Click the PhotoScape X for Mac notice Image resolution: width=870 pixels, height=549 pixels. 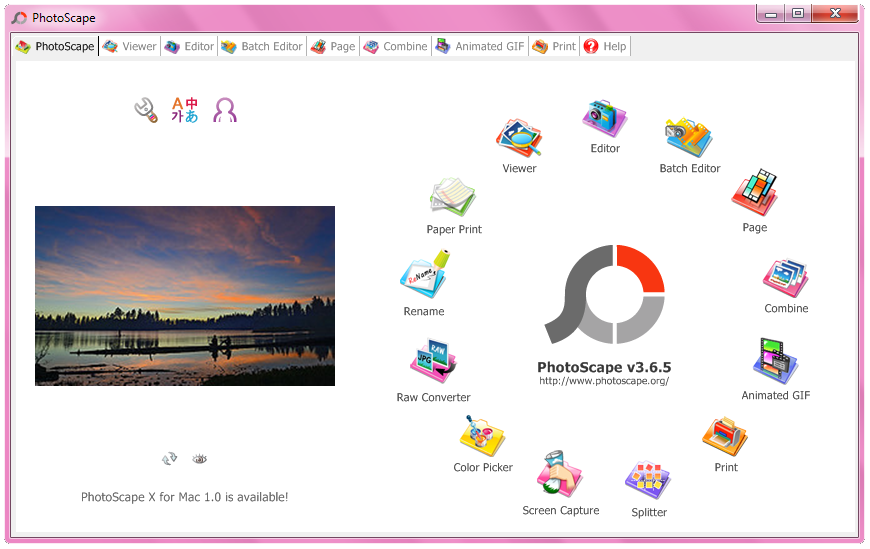(x=184, y=497)
